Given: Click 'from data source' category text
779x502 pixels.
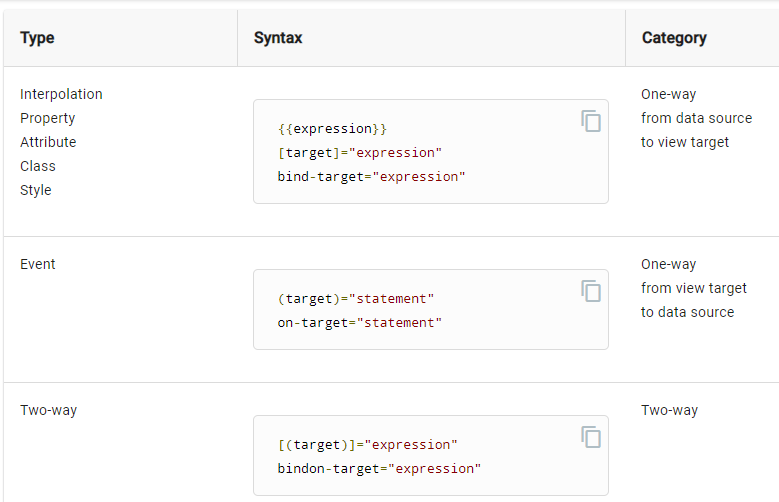Looking at the screenshot, I should 697,118.
